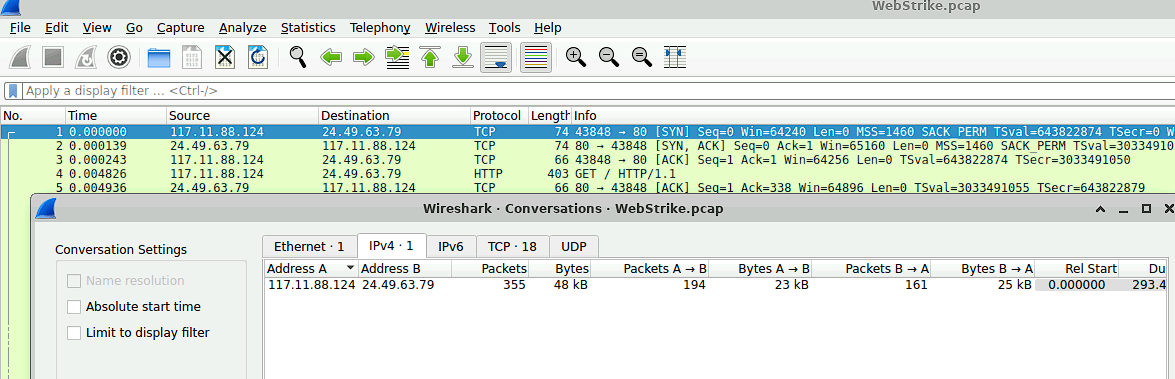Select packet 3 ACK row in packet list
The width and height of the screenshot is (1175, 379).
pyautogui.click(x=588, y=160)
